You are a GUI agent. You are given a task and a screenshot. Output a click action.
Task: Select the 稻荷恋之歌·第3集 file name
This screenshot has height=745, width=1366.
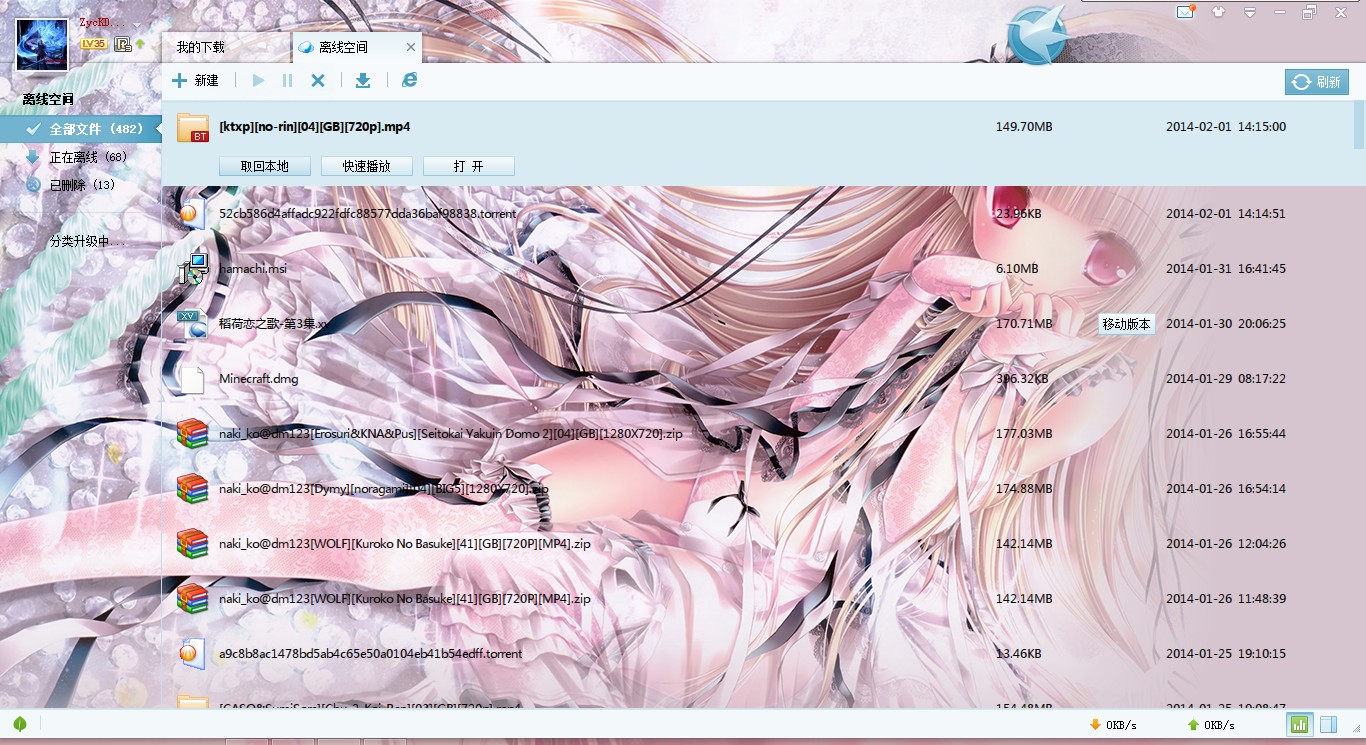pos(273,324)
